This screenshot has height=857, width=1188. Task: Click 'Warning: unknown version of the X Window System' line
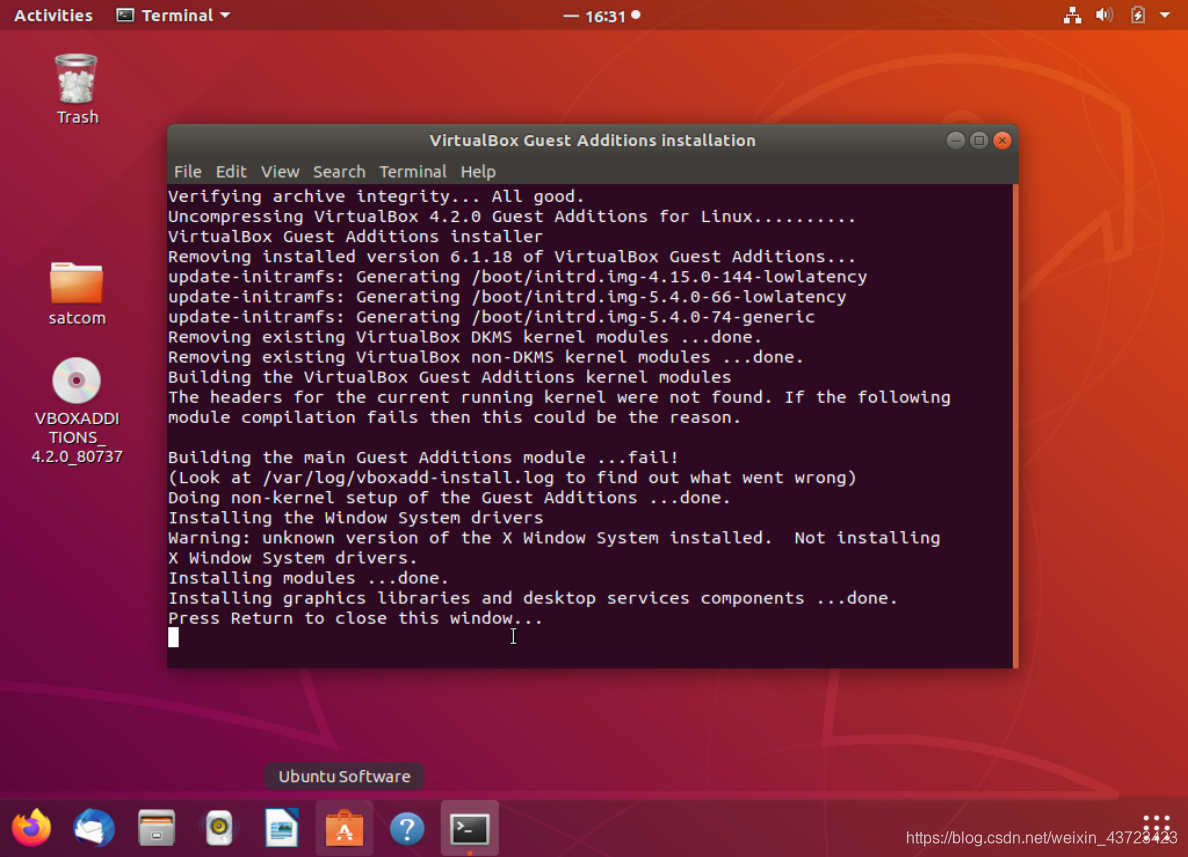554,538
